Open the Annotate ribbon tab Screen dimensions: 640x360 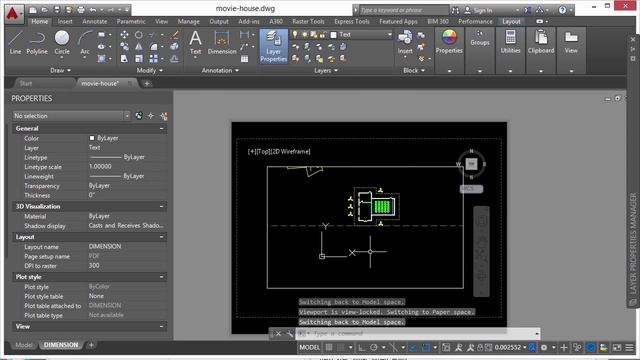pyautogui.click(x=95, y=21)
